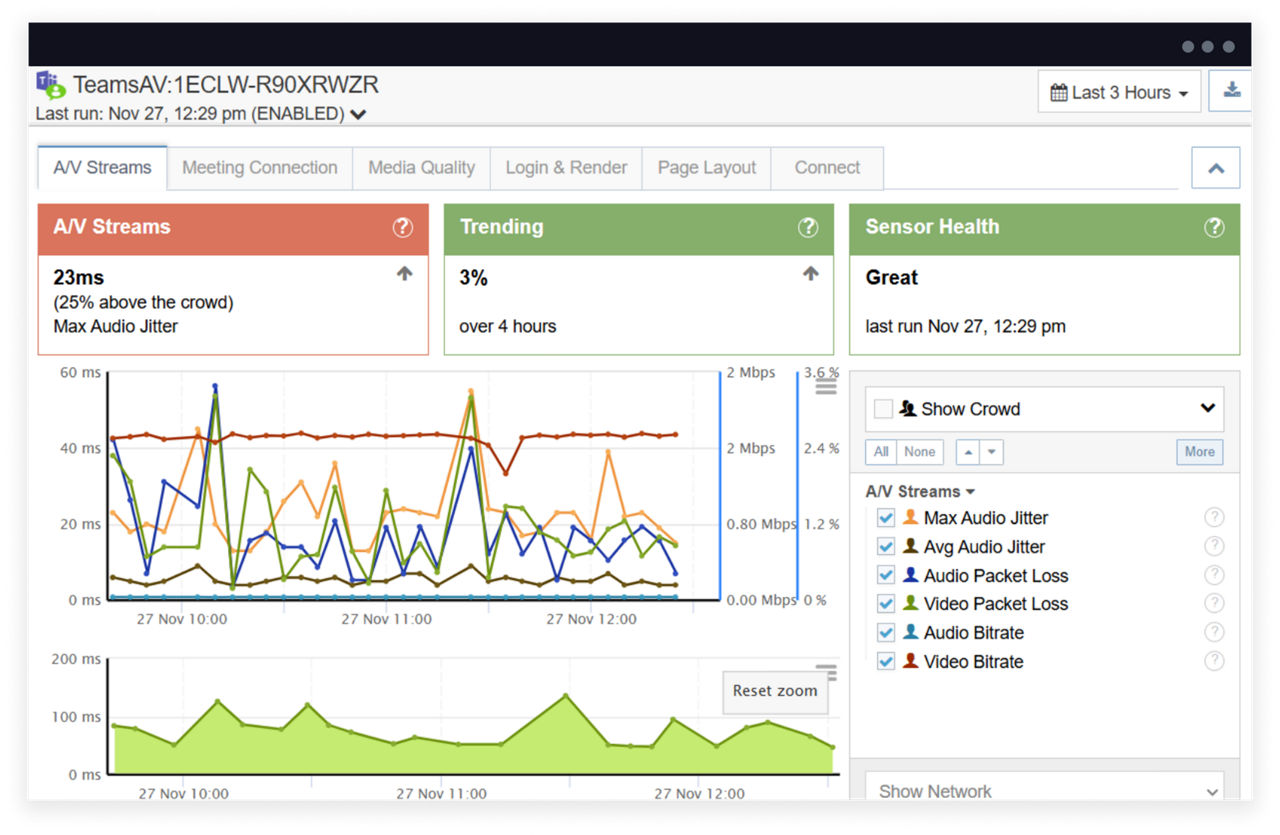Click the More button

1199,452
